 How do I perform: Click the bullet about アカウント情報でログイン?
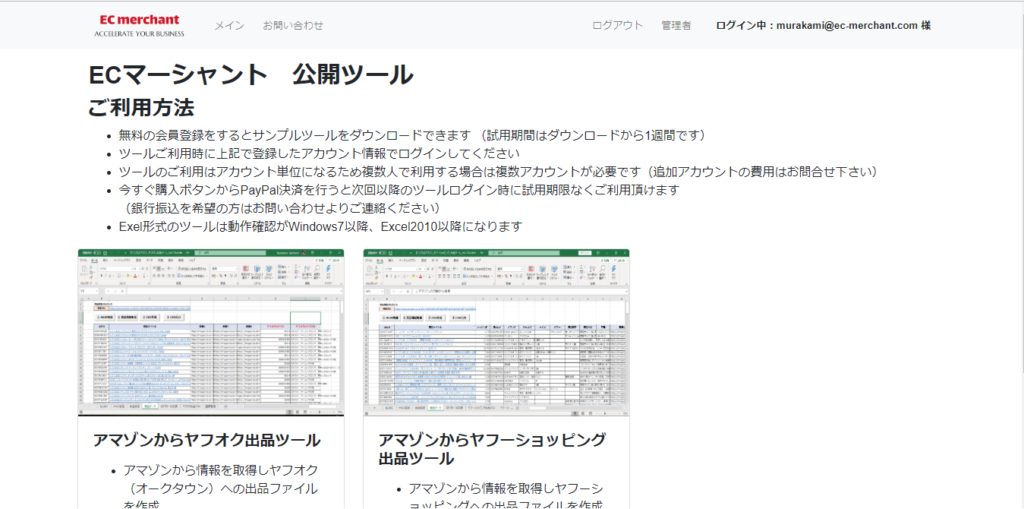click(x=319, y=154)
